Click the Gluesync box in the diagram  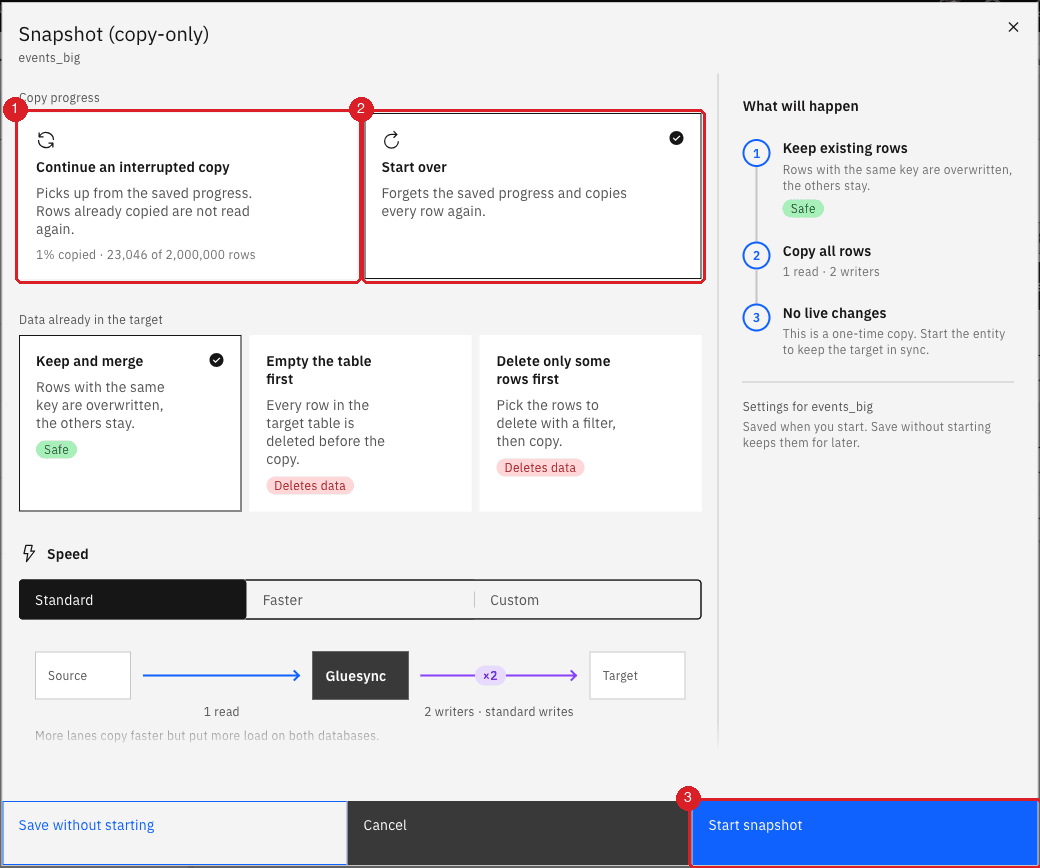point(360,675)
